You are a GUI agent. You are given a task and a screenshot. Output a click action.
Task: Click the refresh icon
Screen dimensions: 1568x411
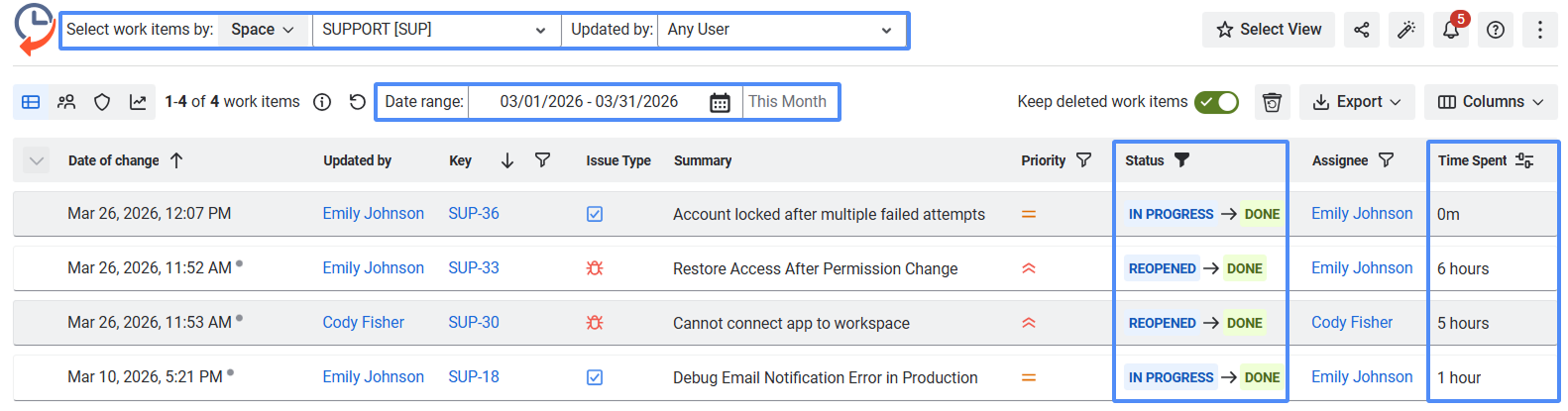point(358,102)
